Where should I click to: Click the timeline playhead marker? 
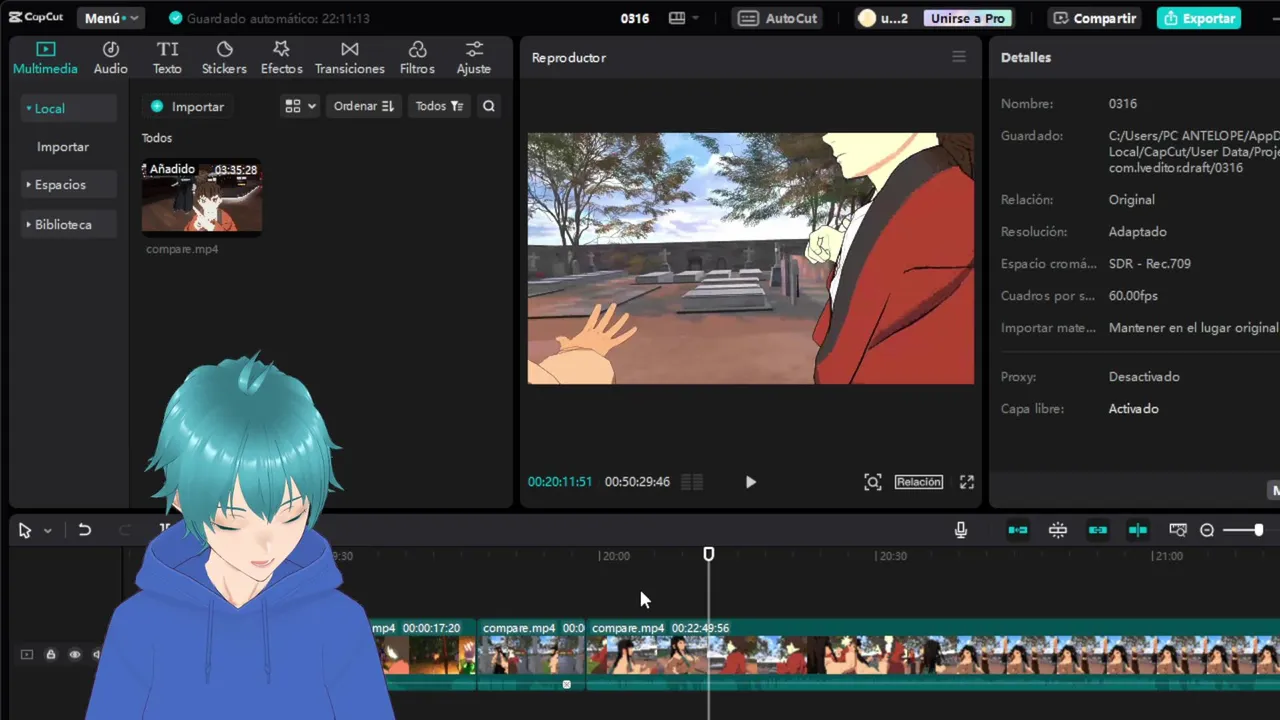pyautogui.click(x=709, y=554)
